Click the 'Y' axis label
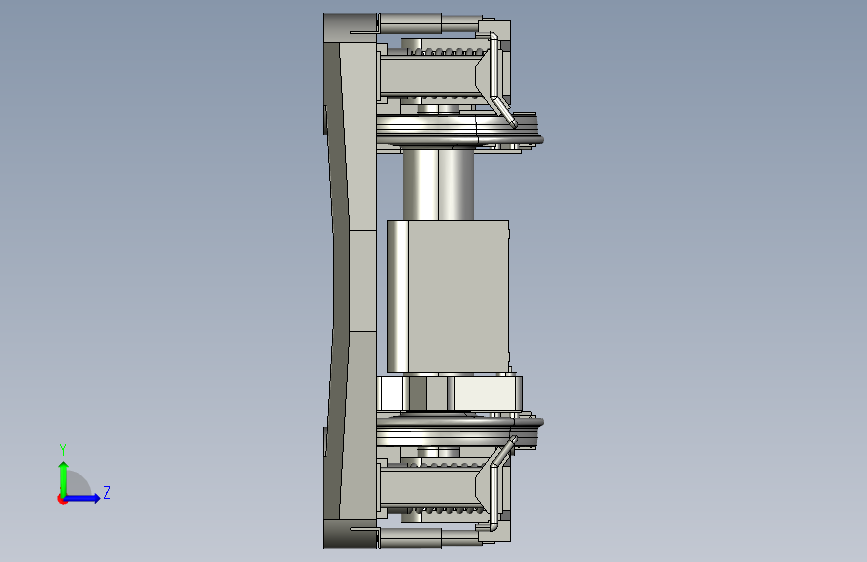 [63, 449]
